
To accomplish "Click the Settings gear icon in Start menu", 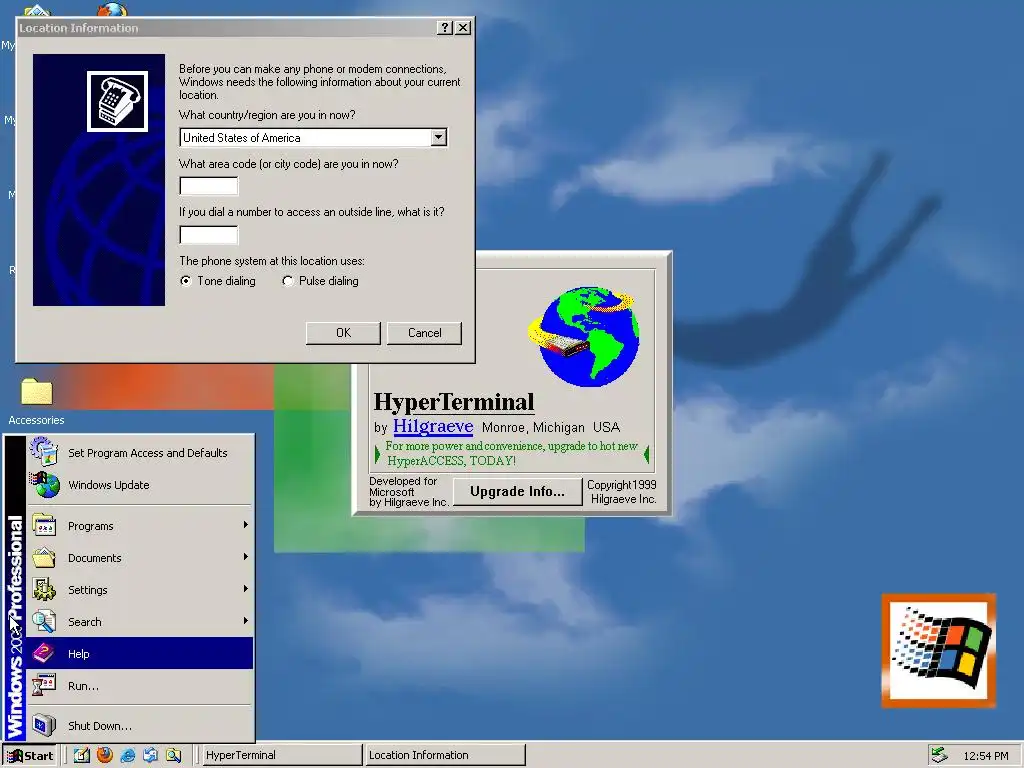I will click(44, 590).
